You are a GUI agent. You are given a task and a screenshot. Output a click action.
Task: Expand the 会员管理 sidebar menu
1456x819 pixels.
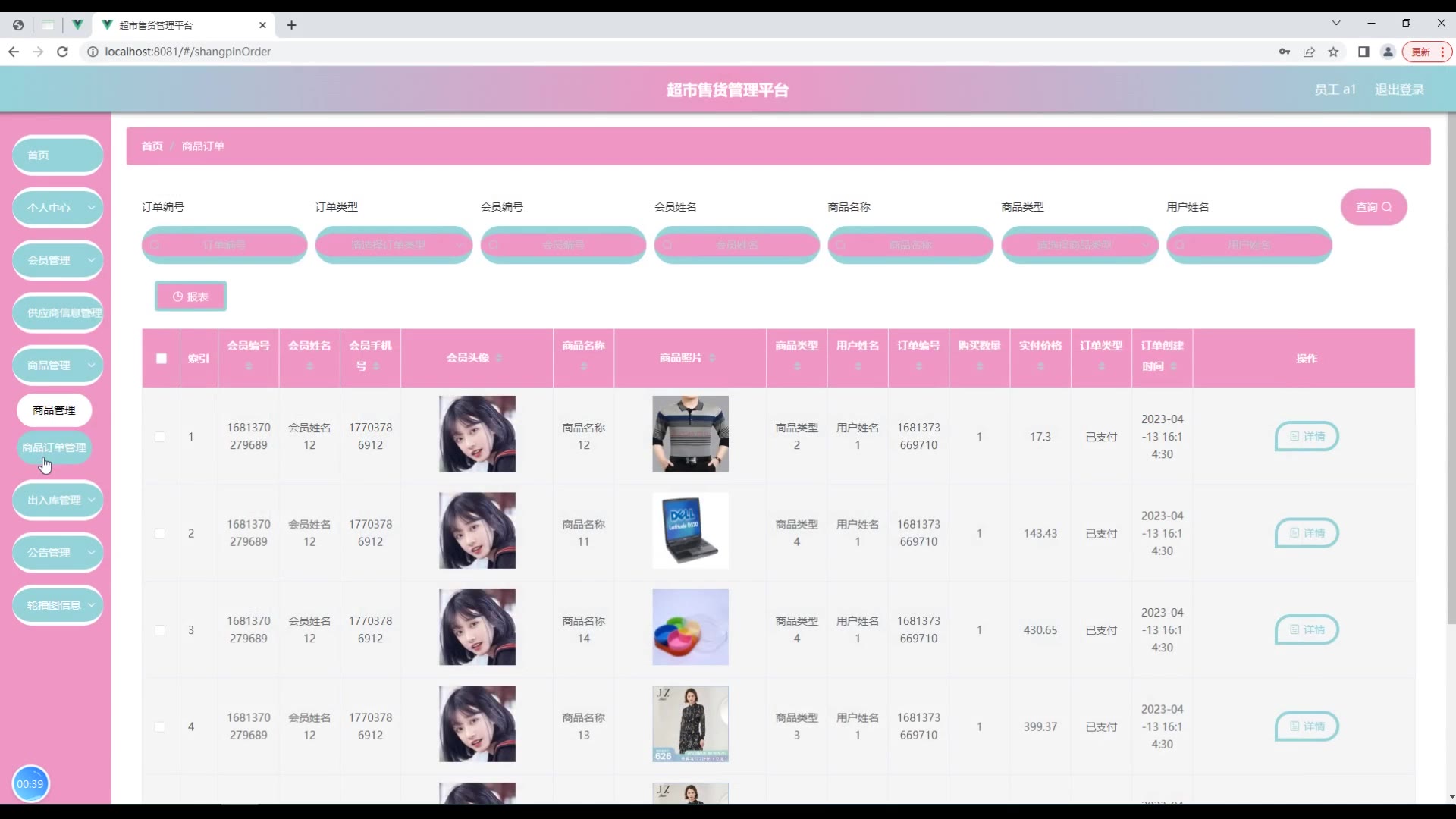point(58,259)
